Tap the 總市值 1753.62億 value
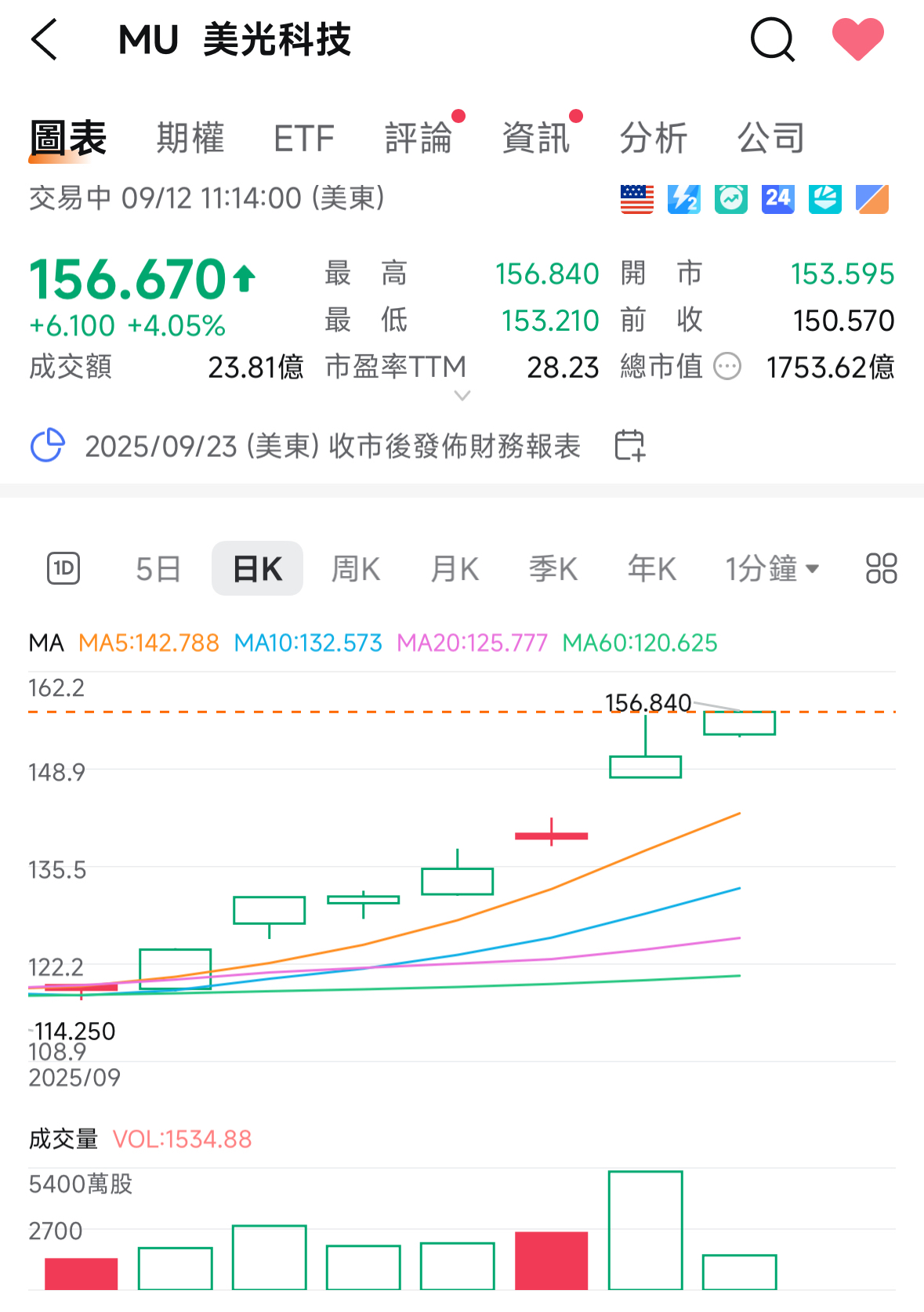Image resolution: width=924 pixels, height=1312 pixels. [830, 367]
